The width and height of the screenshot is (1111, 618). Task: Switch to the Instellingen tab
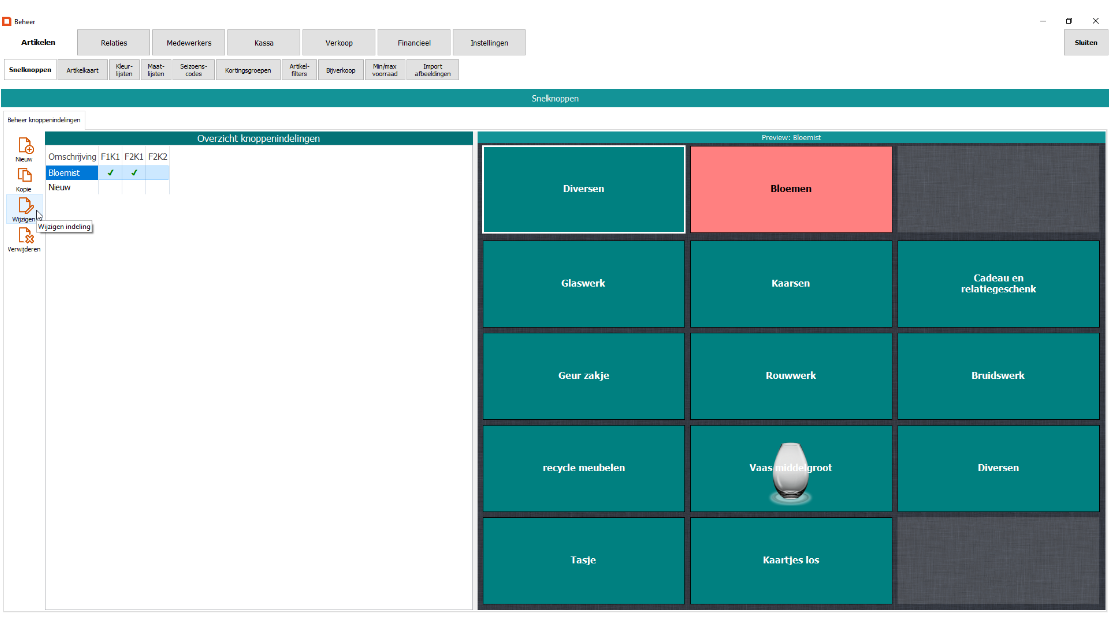click(x=489, y=43)
